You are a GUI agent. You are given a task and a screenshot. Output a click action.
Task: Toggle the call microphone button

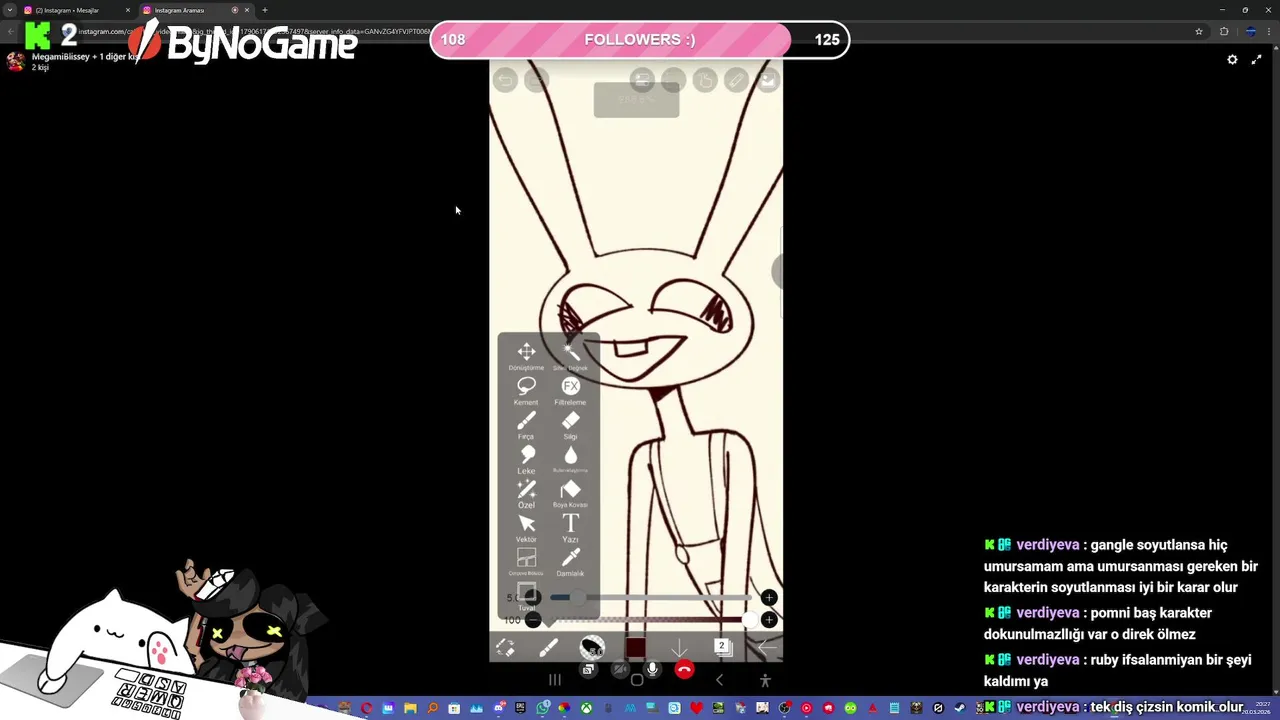coord(652,670)
